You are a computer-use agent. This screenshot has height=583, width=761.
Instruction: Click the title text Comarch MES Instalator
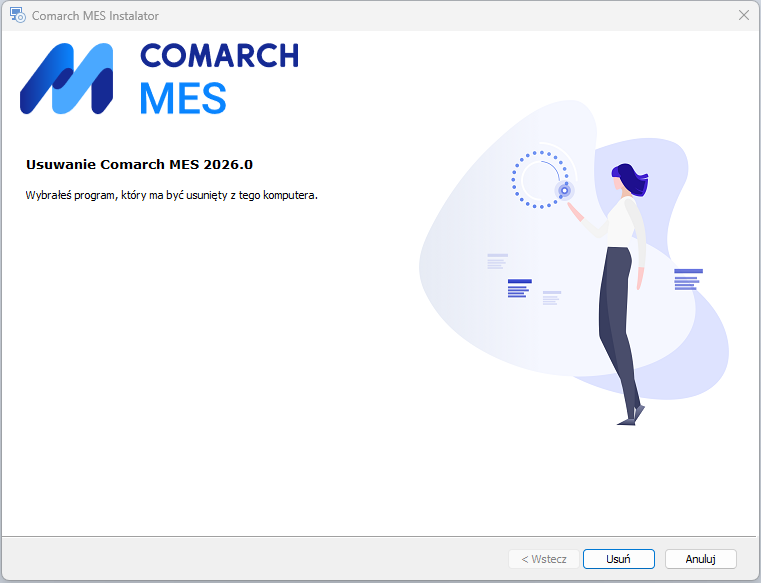(95, 16)
